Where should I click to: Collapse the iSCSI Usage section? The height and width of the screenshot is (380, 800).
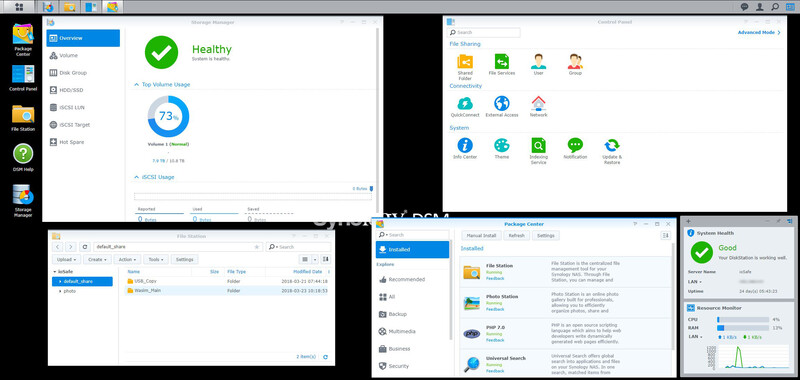(x=136, y=177)
